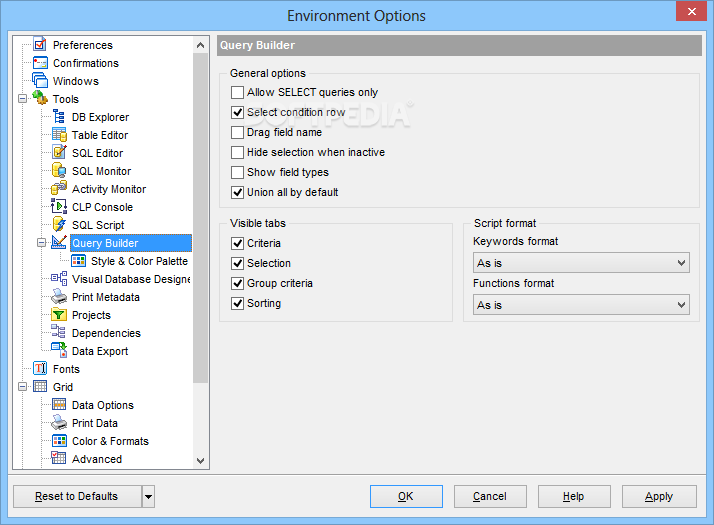Click the DB Explorer tree icon
Screen dimensions: 714x525
[59, 117]
